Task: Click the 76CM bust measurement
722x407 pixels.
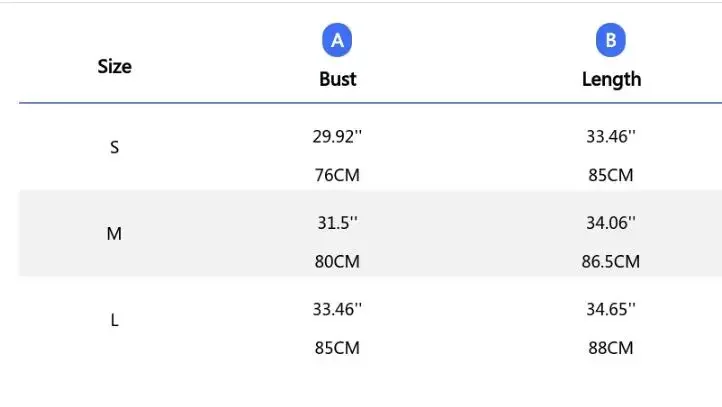Action: (337, 175)
